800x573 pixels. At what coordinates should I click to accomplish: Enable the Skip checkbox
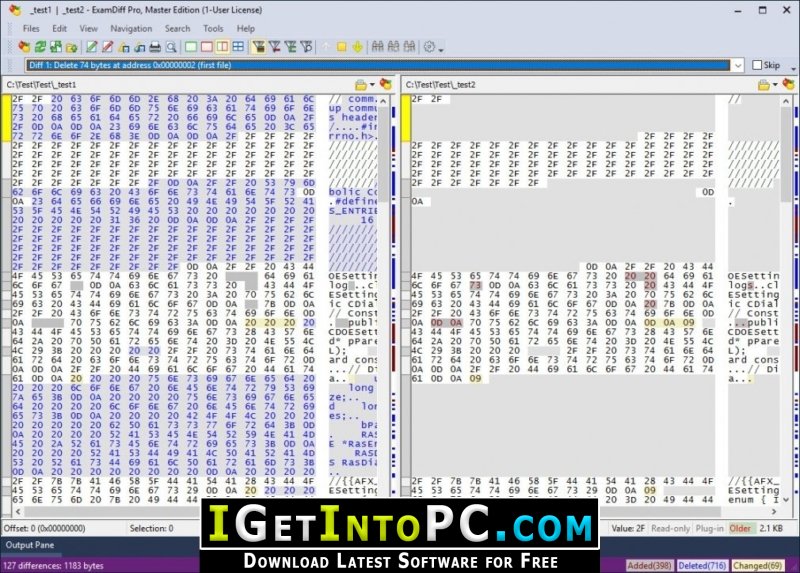coord(757,65)
